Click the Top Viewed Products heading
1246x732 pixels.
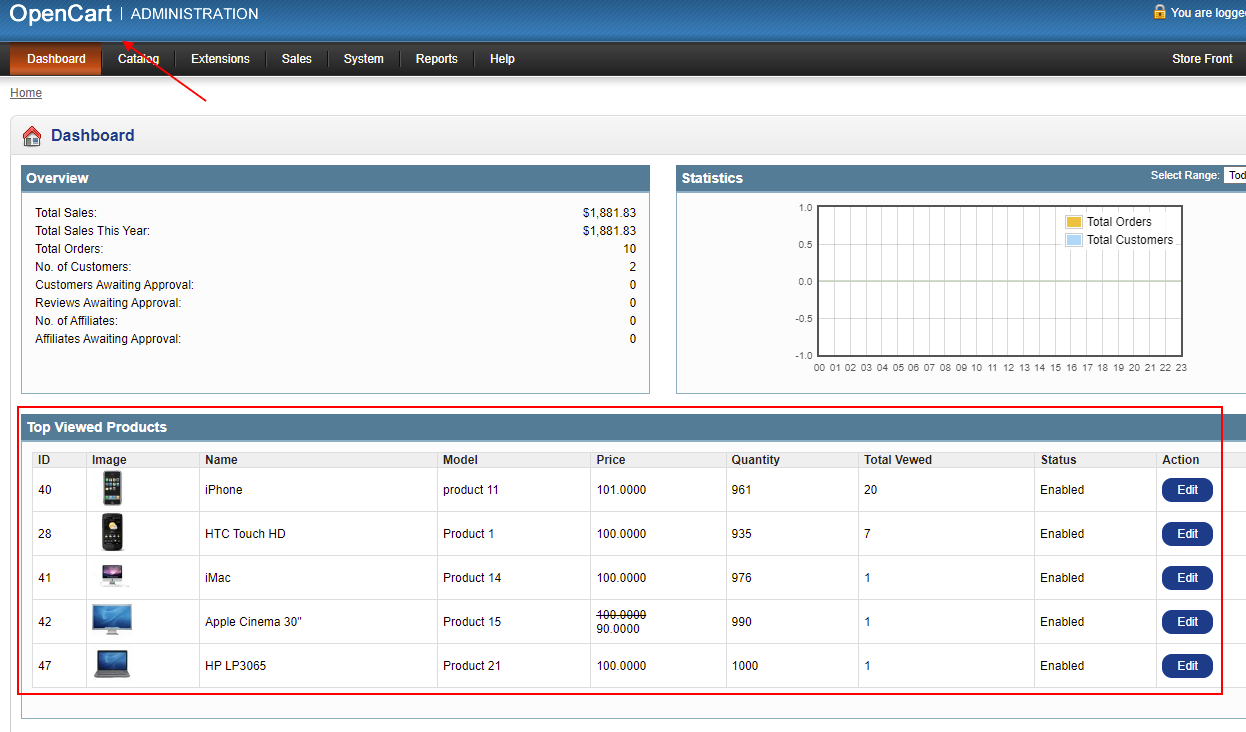tap(97, 427)
